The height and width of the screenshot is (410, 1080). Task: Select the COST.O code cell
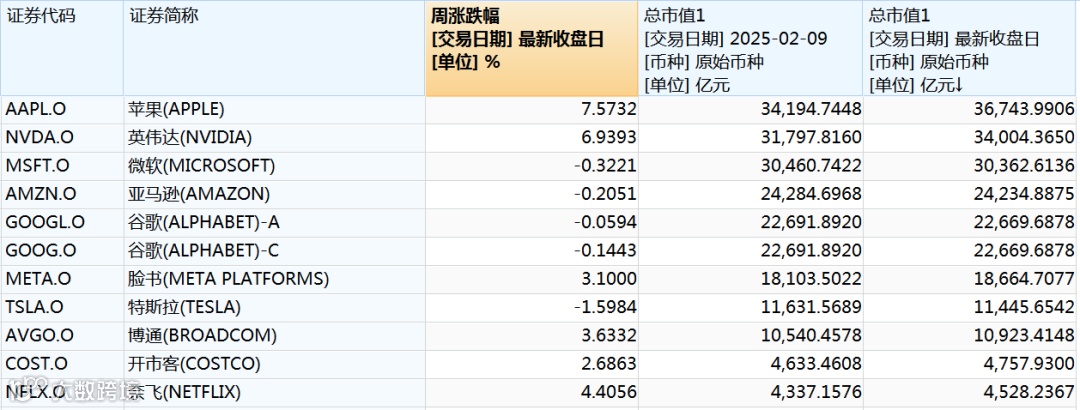point(62,364)
